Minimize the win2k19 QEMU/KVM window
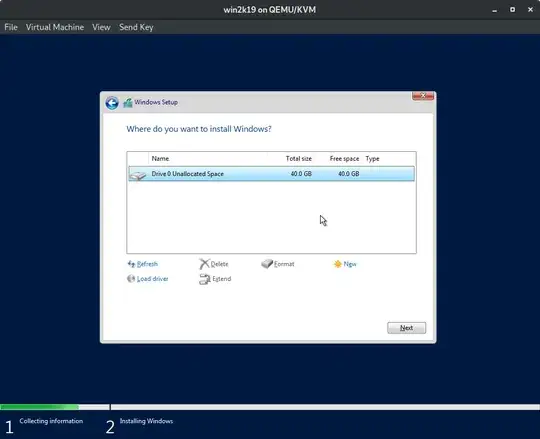This screenshot has width=540, height=439. [495, 10]
